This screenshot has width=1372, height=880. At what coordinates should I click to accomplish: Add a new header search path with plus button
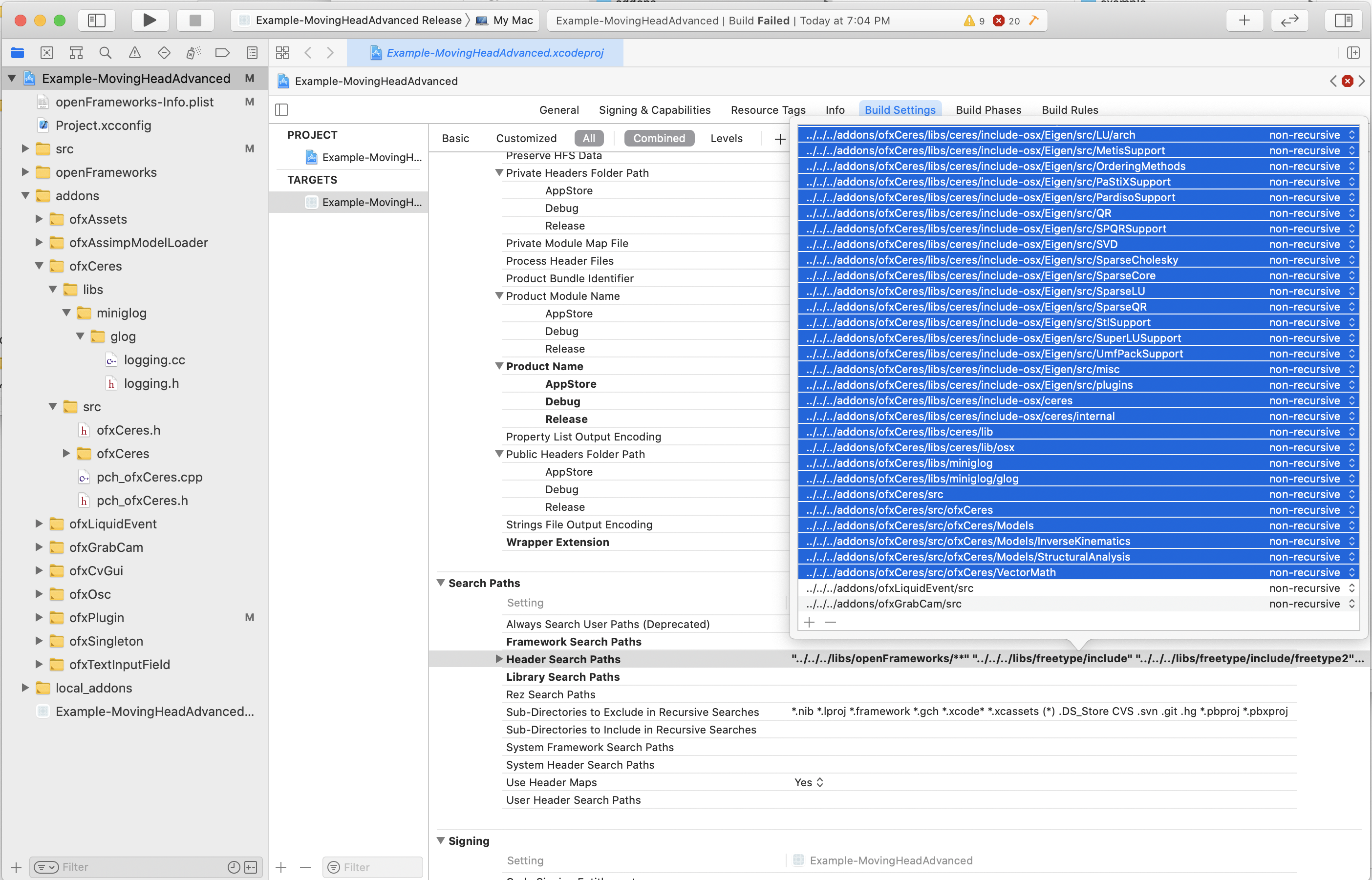(810, 622)
